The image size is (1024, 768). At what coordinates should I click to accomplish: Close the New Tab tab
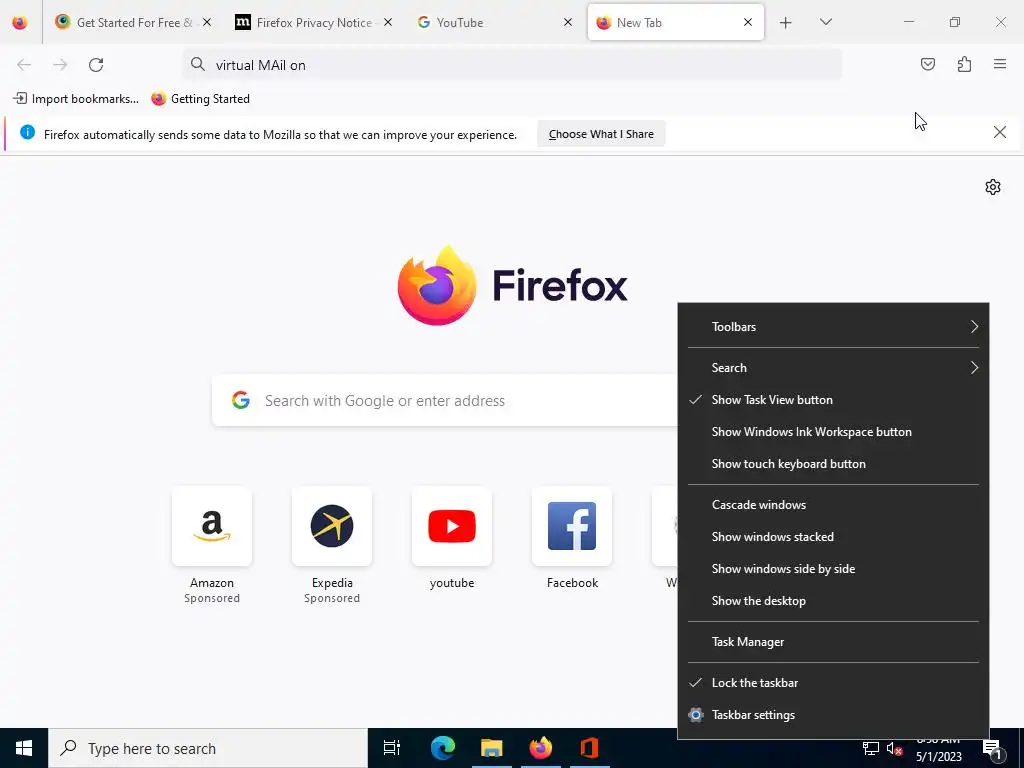[748, 22]
